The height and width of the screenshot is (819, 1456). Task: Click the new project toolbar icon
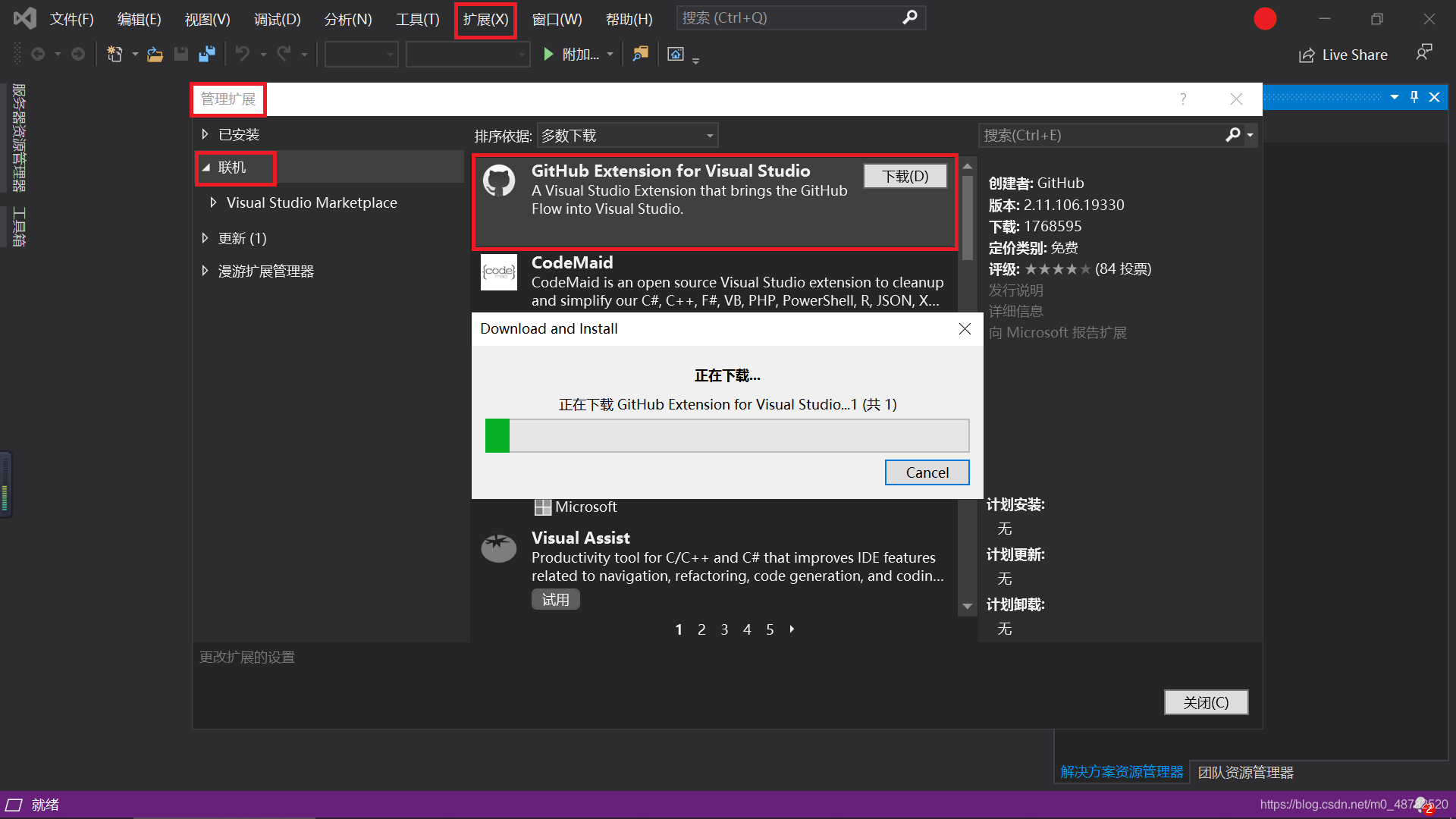(x=115, y=54)
